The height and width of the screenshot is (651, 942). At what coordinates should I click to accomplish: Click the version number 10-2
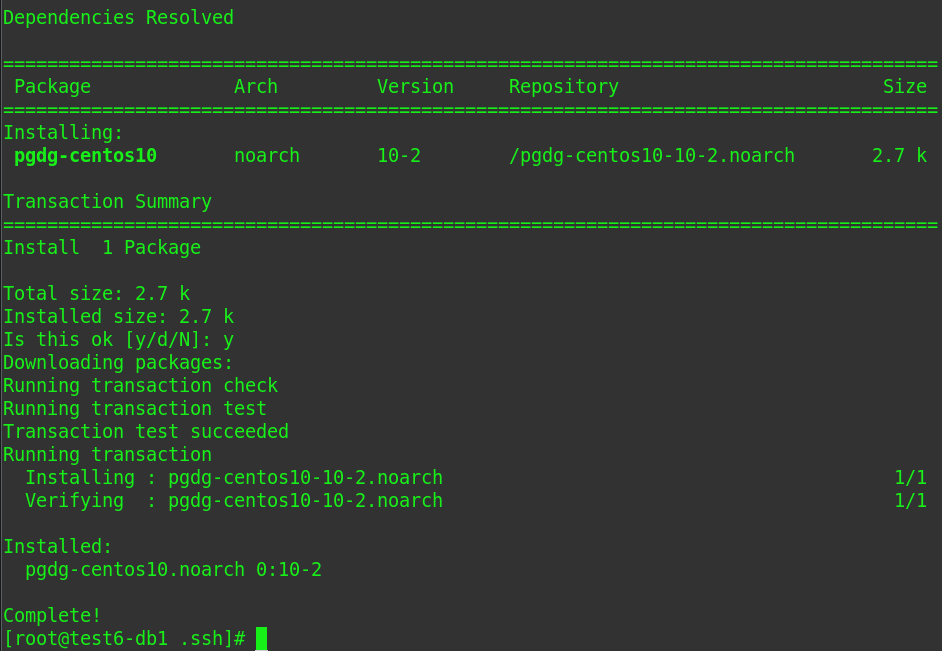pos(398,155)
